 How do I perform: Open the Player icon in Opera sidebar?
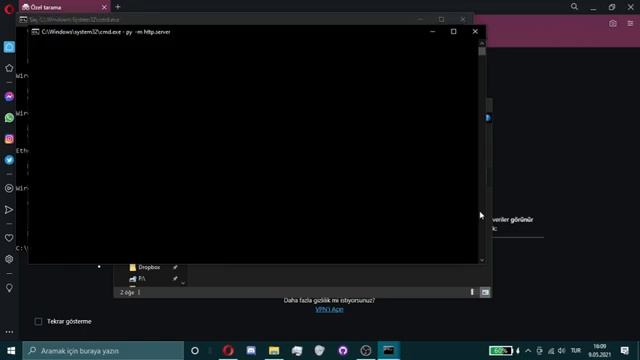click(x=9, y=189)
